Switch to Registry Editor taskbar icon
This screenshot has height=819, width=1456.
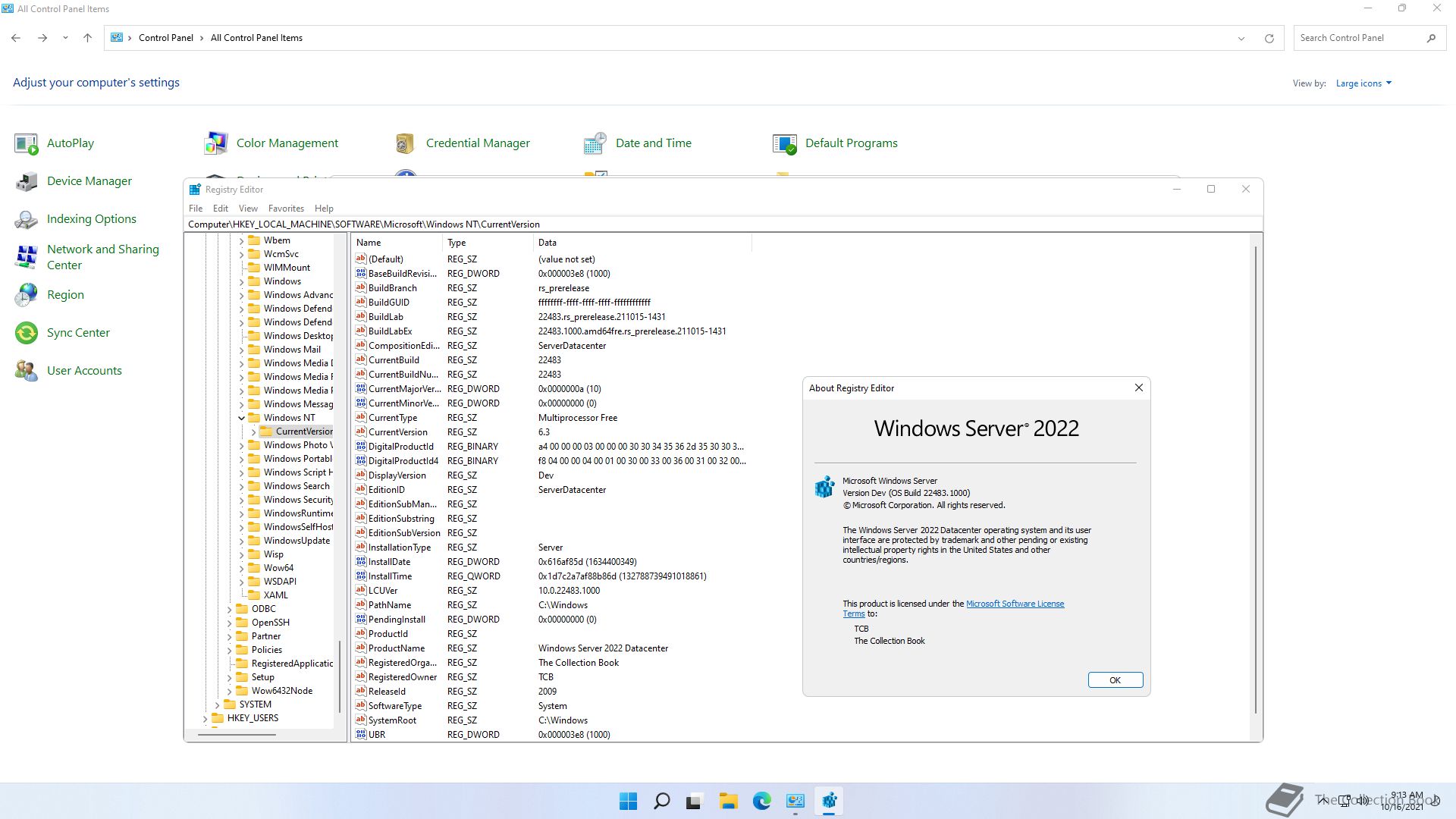point(829,801)
